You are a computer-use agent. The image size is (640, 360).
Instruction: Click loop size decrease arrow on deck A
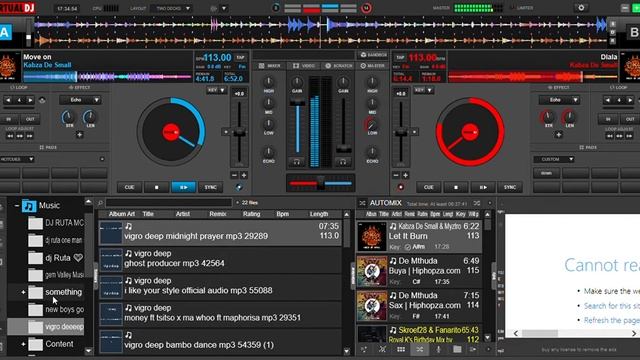pyautogui.click(x=8, y=100)
